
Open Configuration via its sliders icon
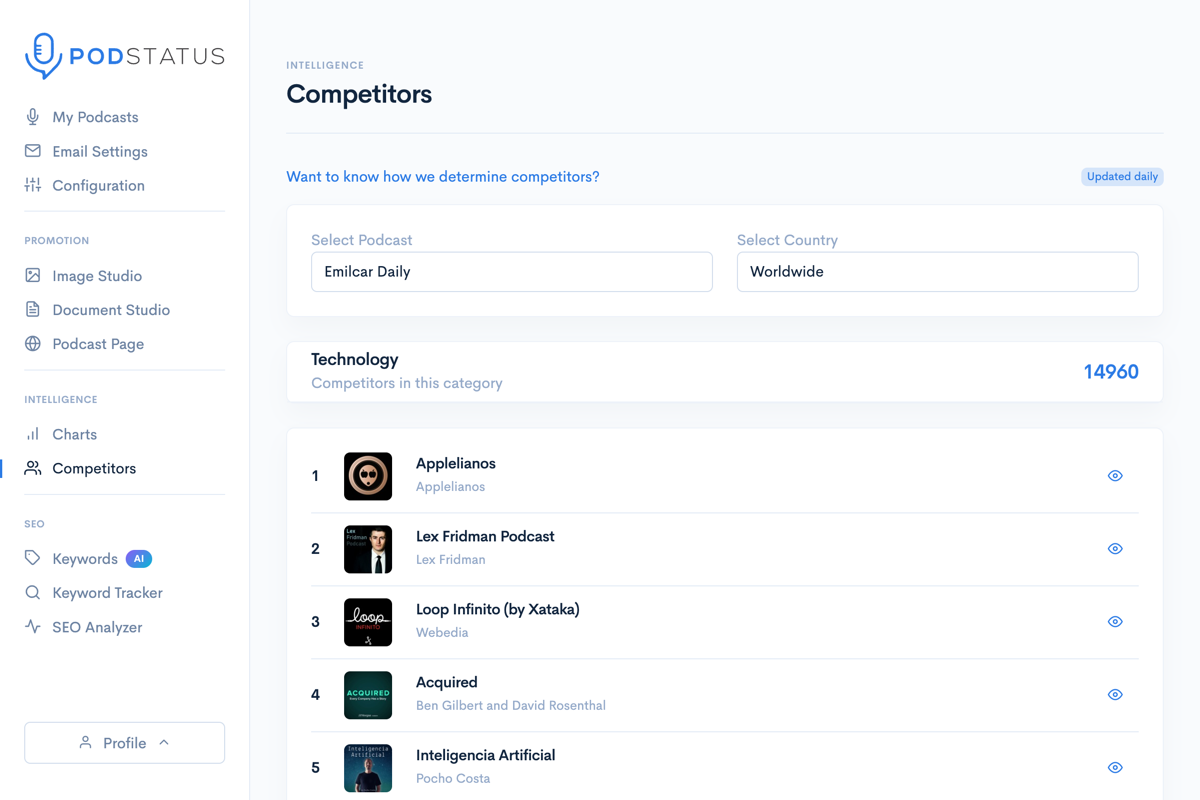click(x=33, y=185)
